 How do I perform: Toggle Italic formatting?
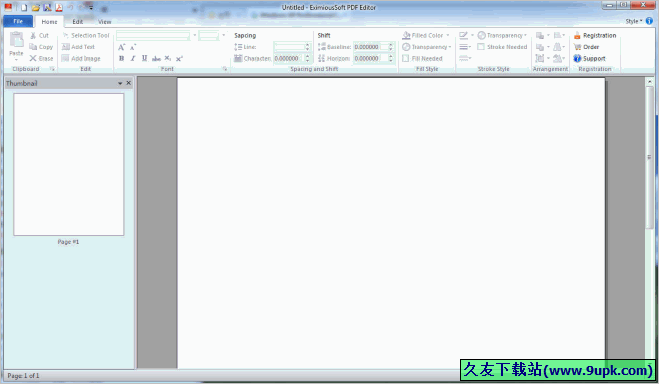(x=133, y=58)
